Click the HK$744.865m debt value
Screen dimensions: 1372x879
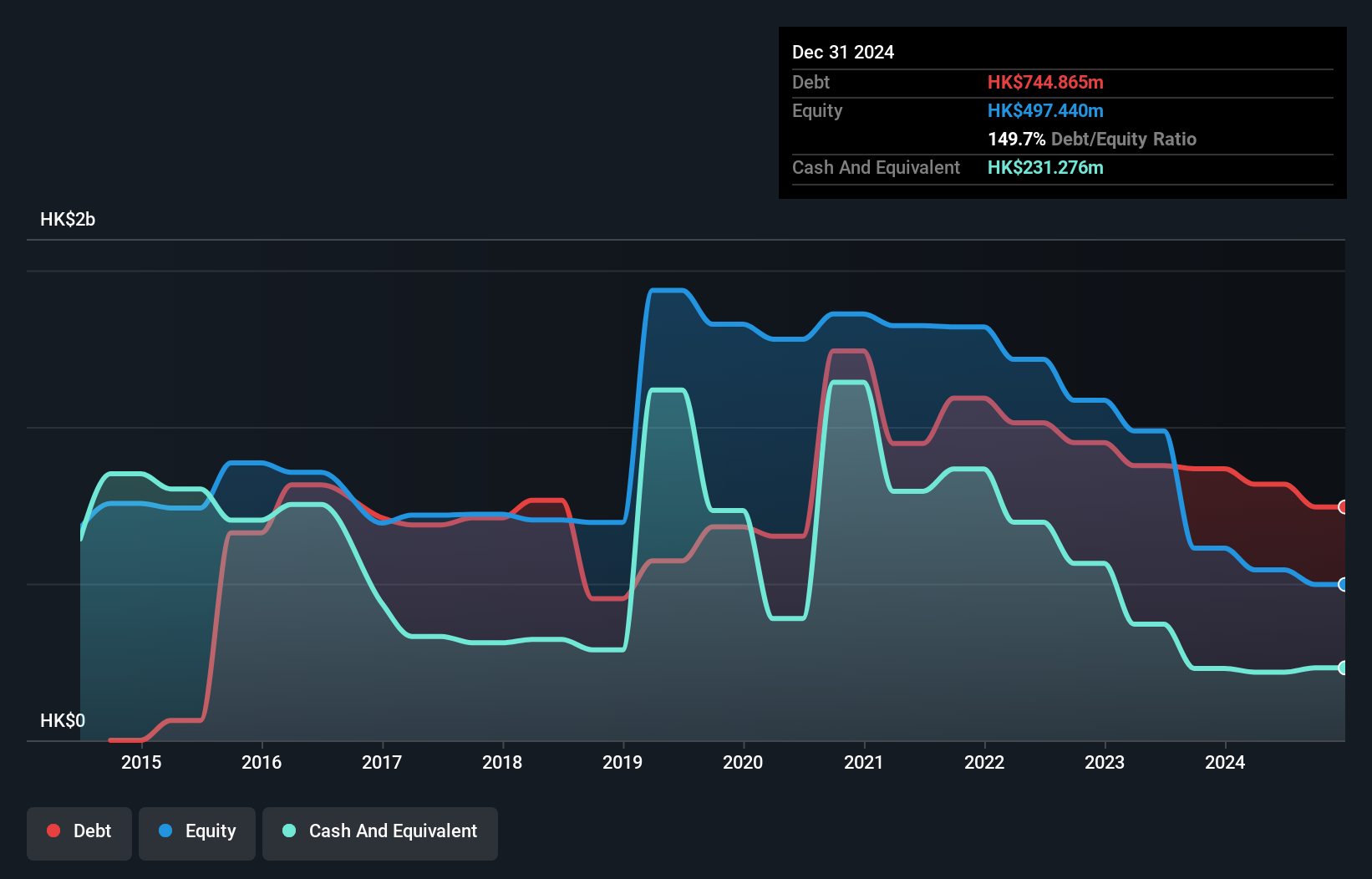tap(1045, 83)
